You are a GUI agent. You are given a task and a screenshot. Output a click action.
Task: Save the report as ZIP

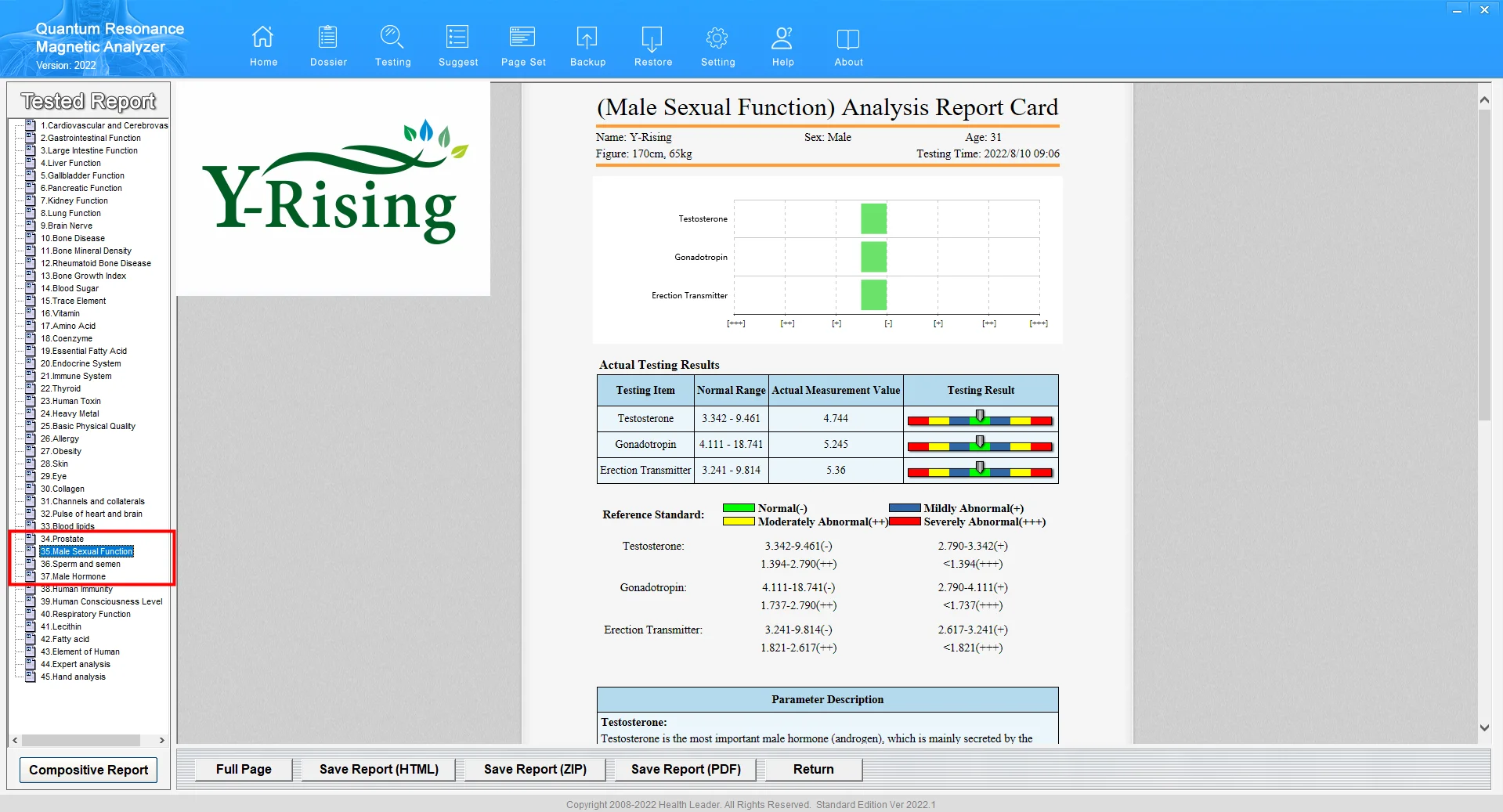535,769
